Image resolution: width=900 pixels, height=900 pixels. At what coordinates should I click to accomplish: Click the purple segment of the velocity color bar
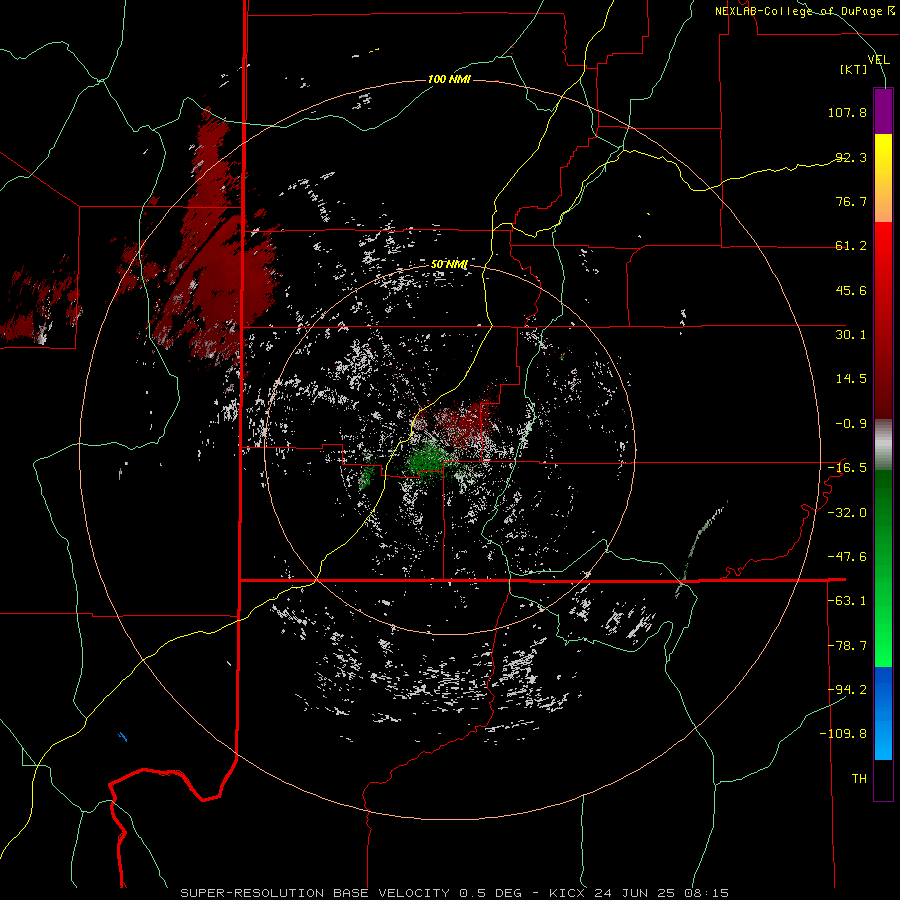tap(883, 111)
